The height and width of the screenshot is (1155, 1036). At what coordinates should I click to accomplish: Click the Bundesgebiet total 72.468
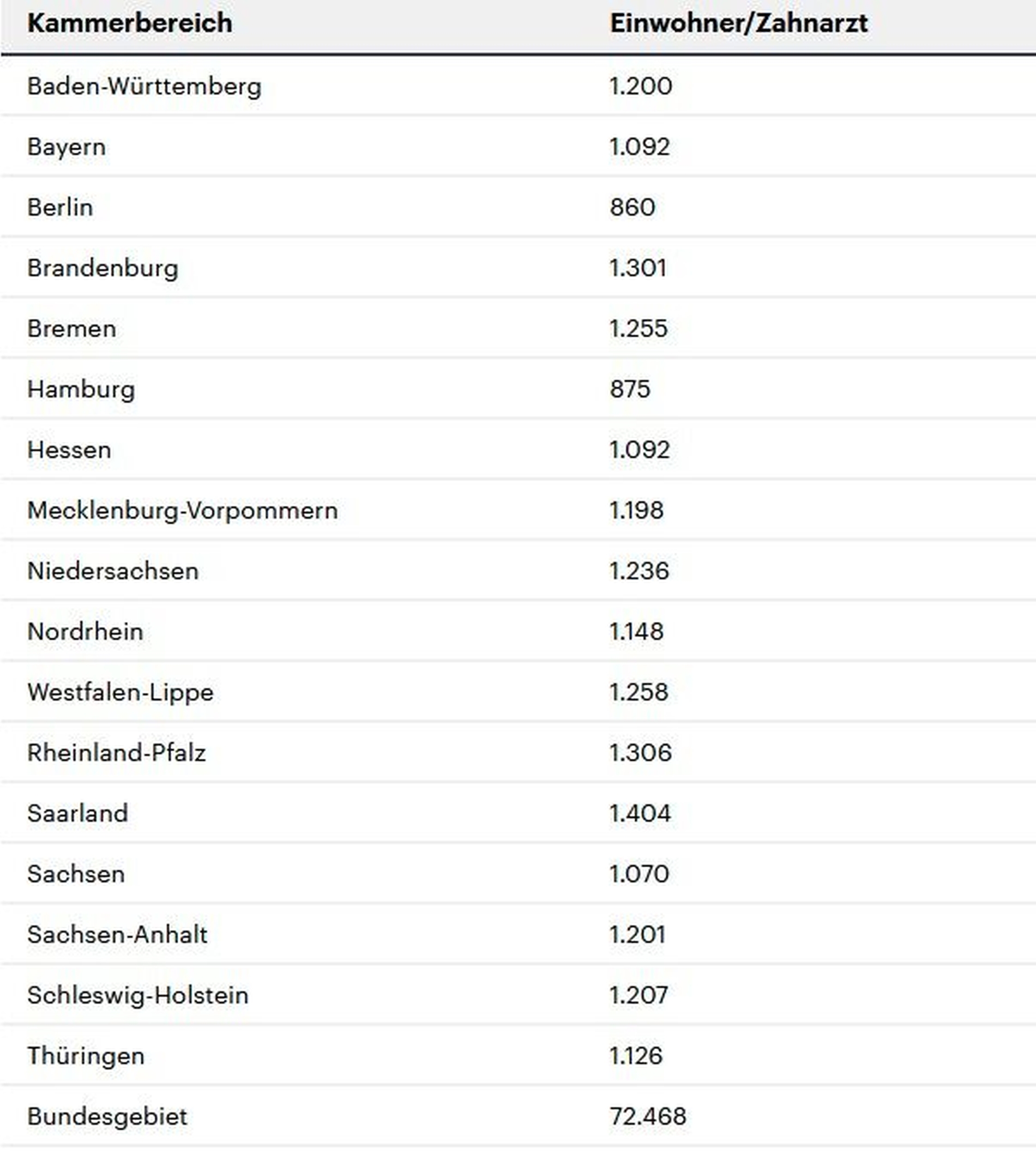(x=648, y=1117)
